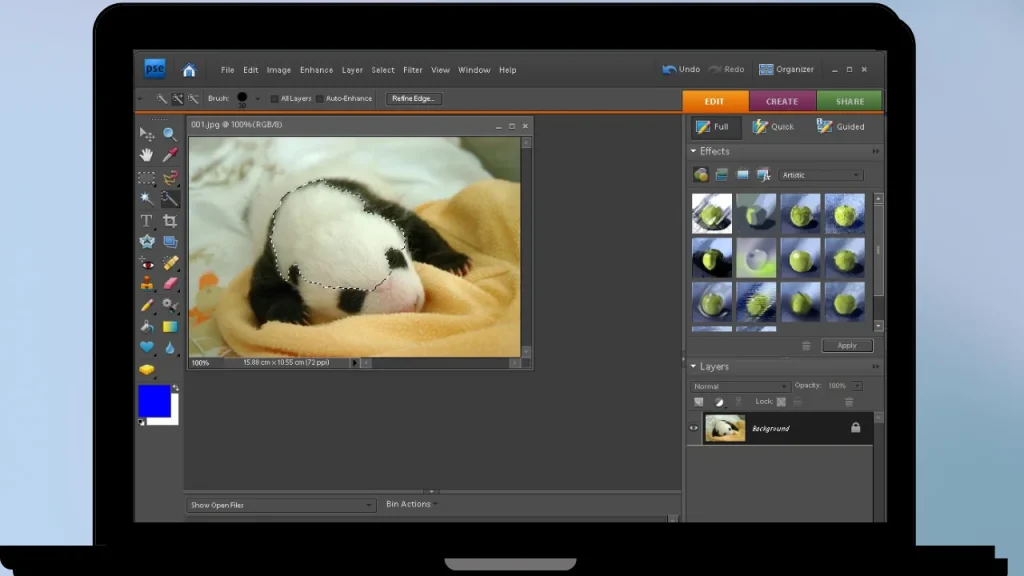1024x576 pixels.
Task: Select the Straighten tool
Action: 170,242
